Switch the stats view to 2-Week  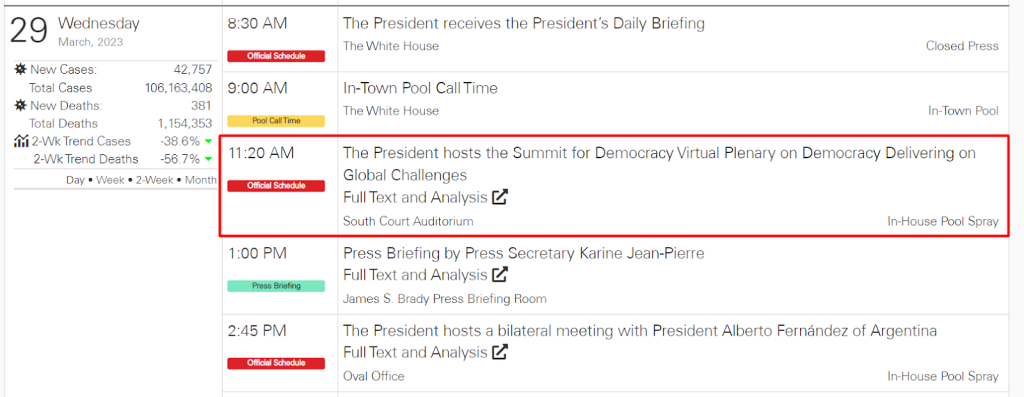155,180
